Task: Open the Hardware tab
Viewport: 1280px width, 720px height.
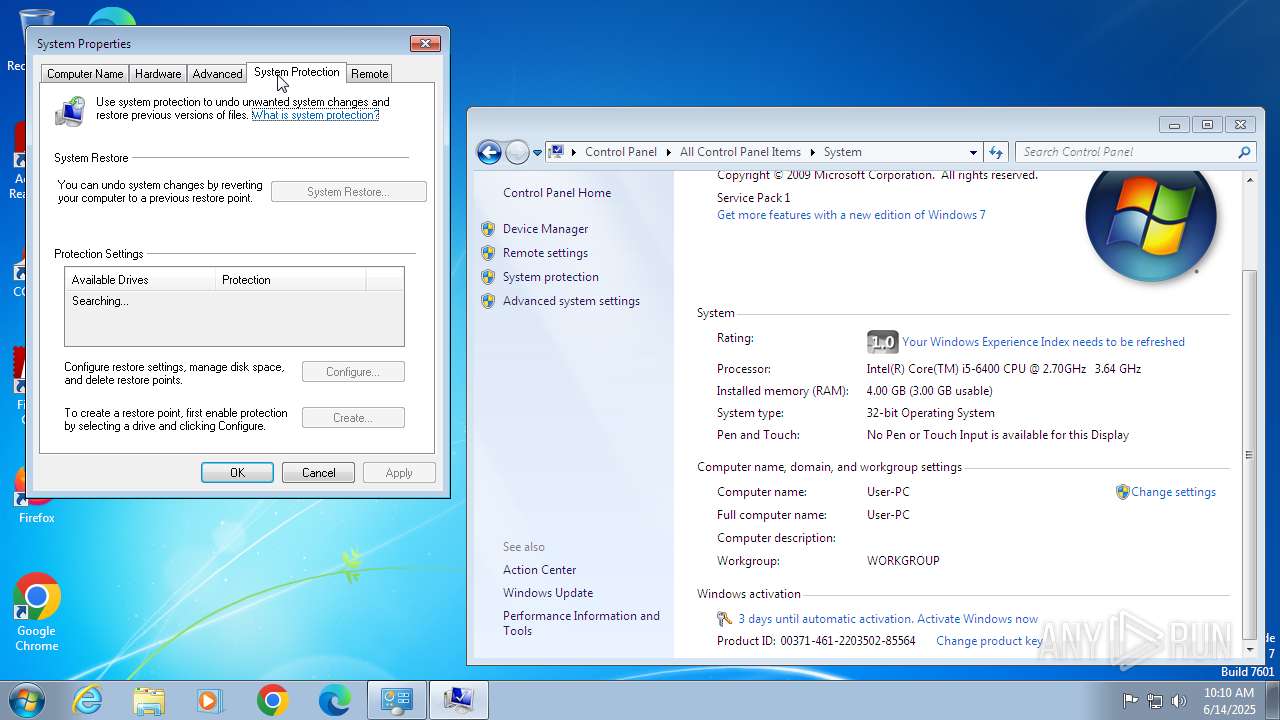Action: point(158,74)
